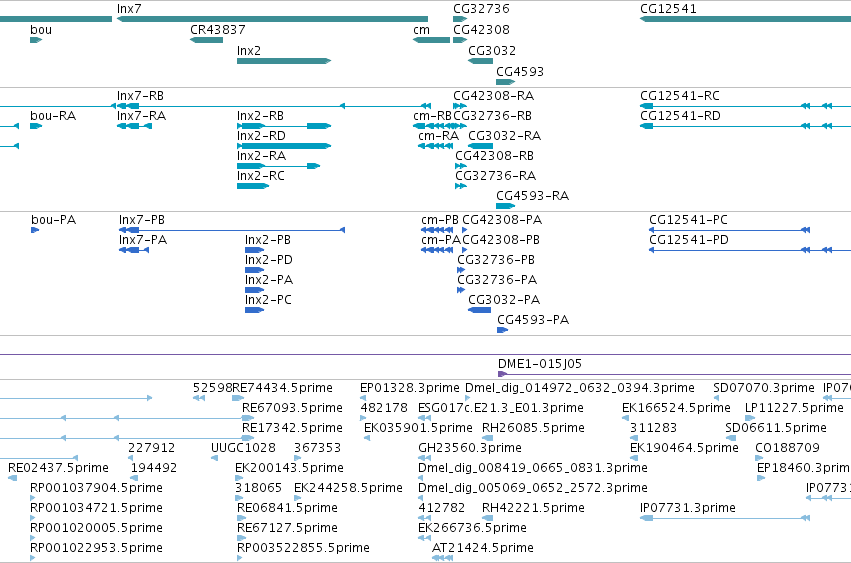Click the DME1-015J05 clone label
This screenshot has width=851, height=563.
tap(539, 364)
